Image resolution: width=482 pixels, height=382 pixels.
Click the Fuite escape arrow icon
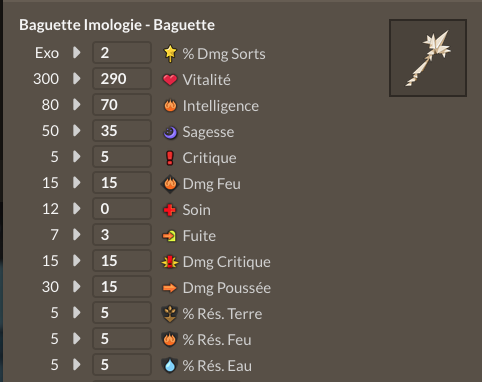click(x=169, y=236)
